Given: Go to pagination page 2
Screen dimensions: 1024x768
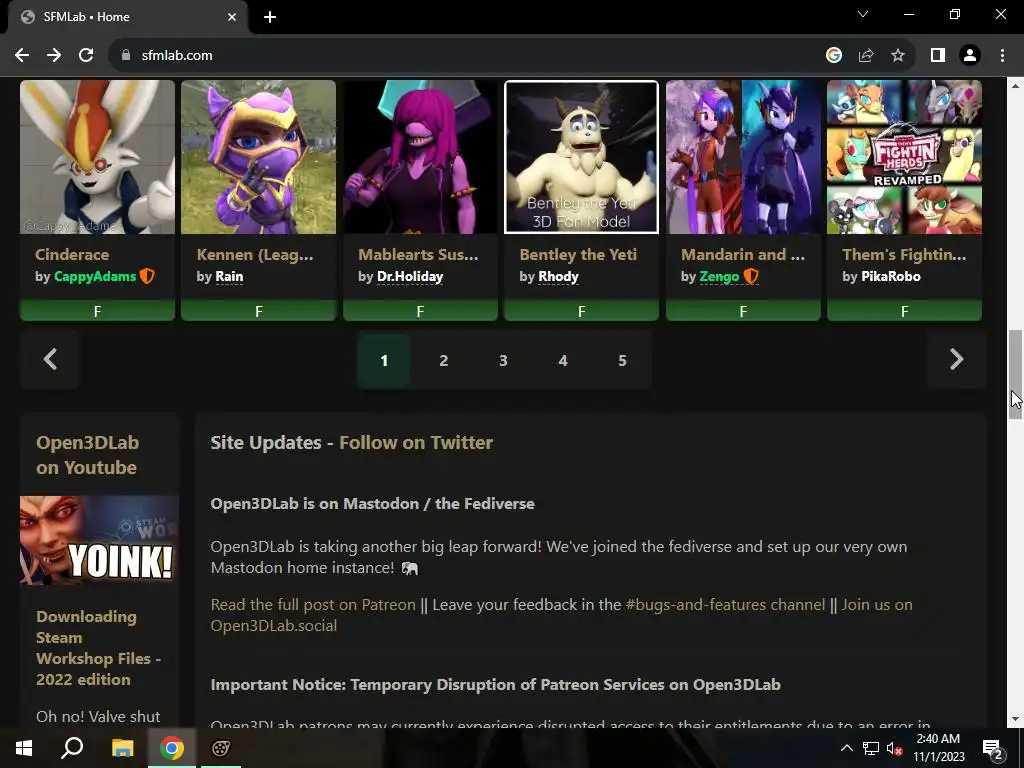Looking at the screenshot, I should [x=443, y=360].
